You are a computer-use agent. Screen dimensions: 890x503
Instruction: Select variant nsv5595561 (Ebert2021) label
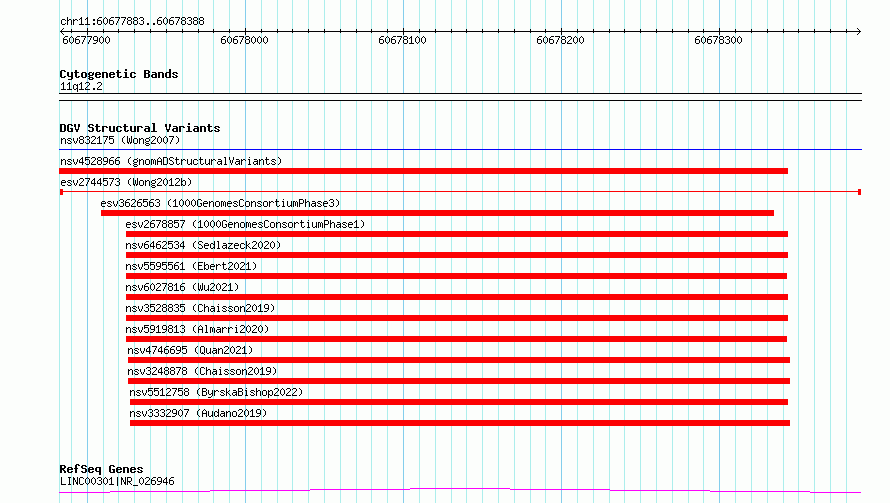[x=191, y=266]
